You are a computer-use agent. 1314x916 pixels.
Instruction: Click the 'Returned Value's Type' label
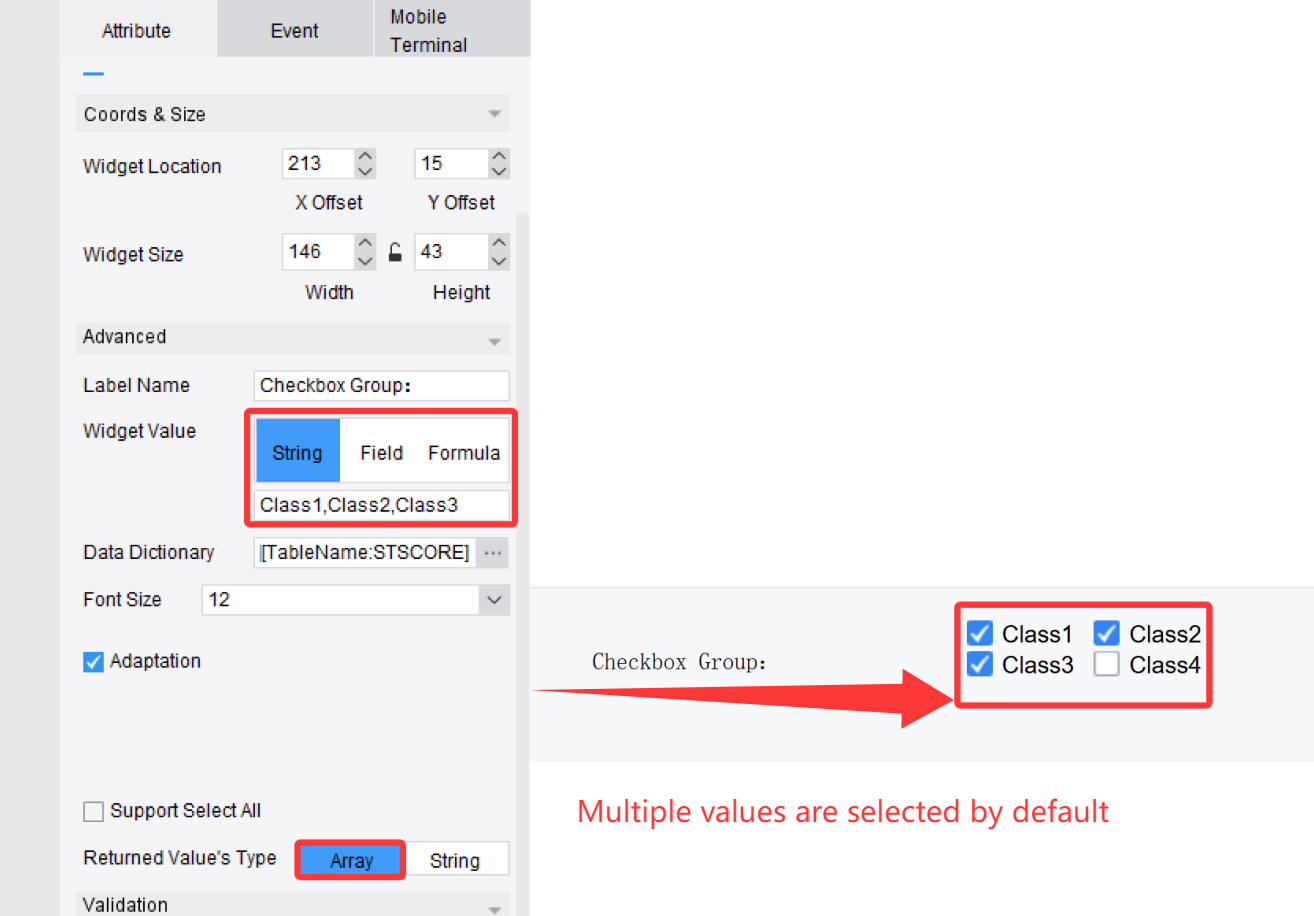tap(180, 858)
